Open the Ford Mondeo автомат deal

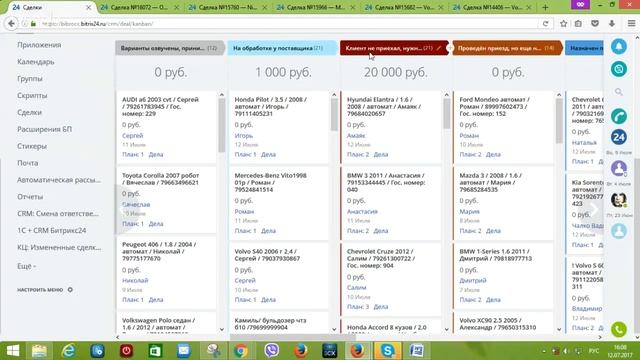[x=494, y=107]
